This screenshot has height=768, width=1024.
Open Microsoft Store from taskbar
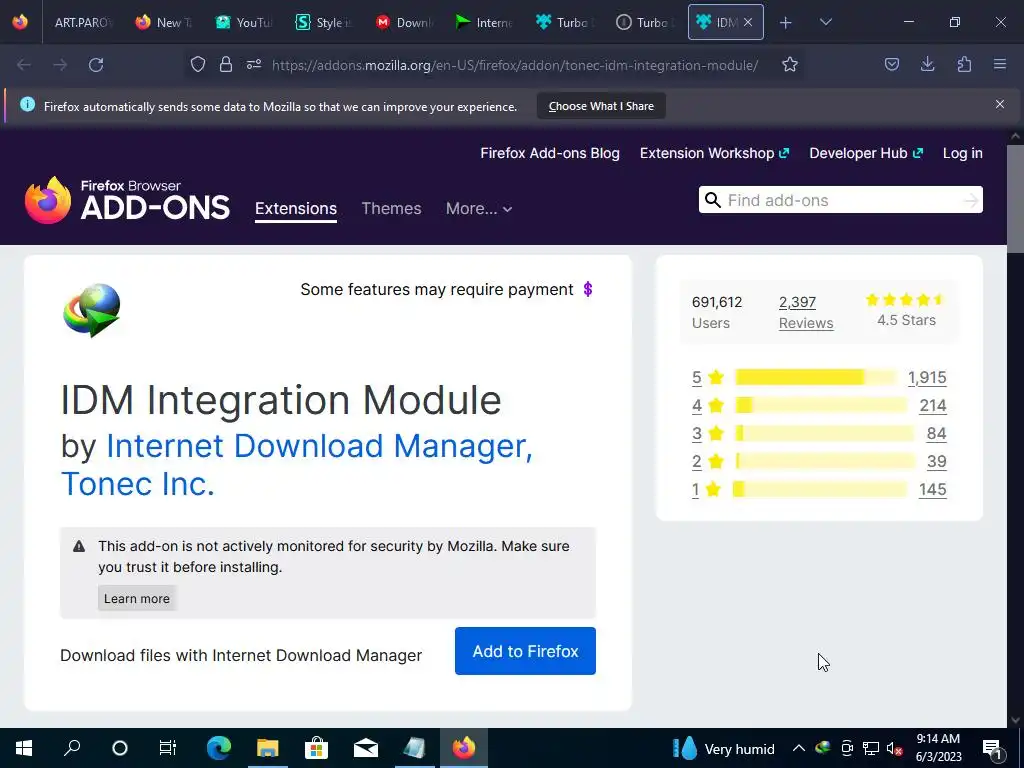point(316,748)
